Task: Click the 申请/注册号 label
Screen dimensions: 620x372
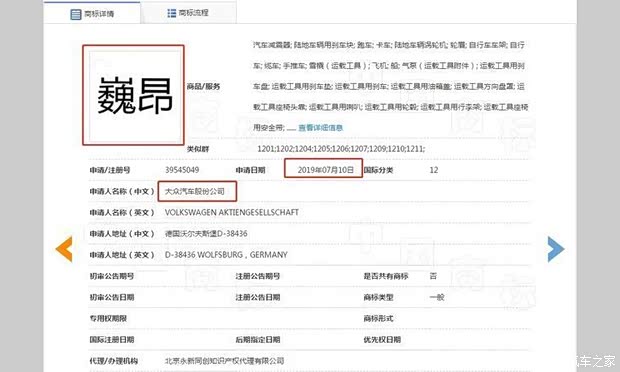Action: pos(110,170)
